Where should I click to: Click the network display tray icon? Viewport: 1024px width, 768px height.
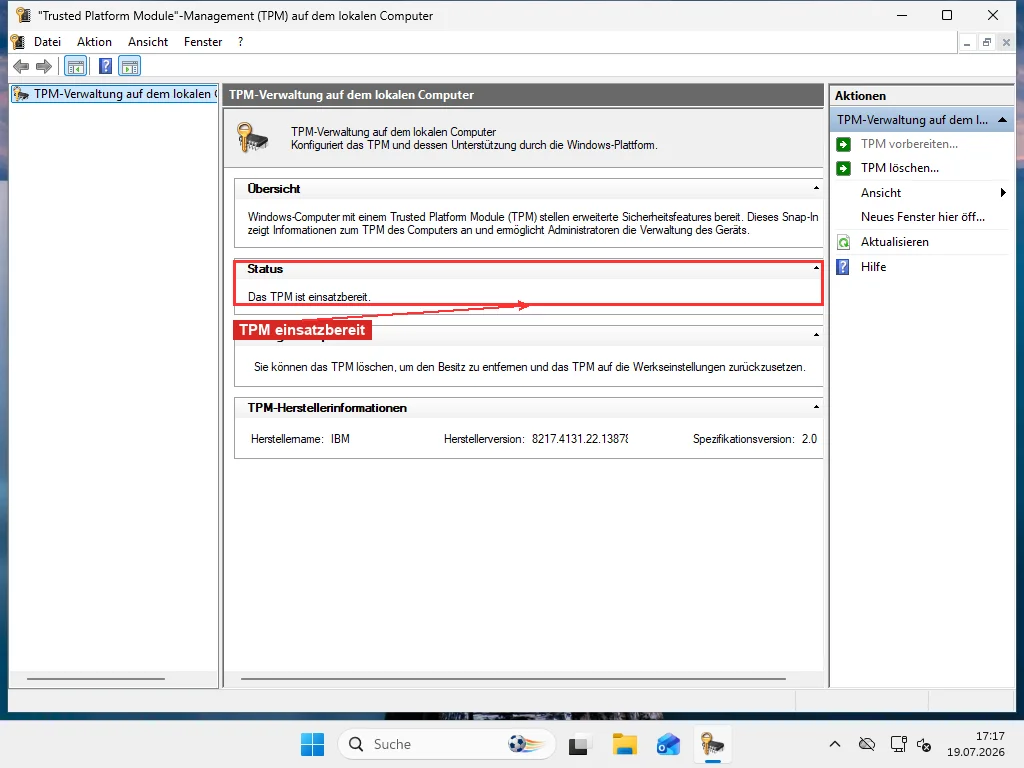(898, 744)
